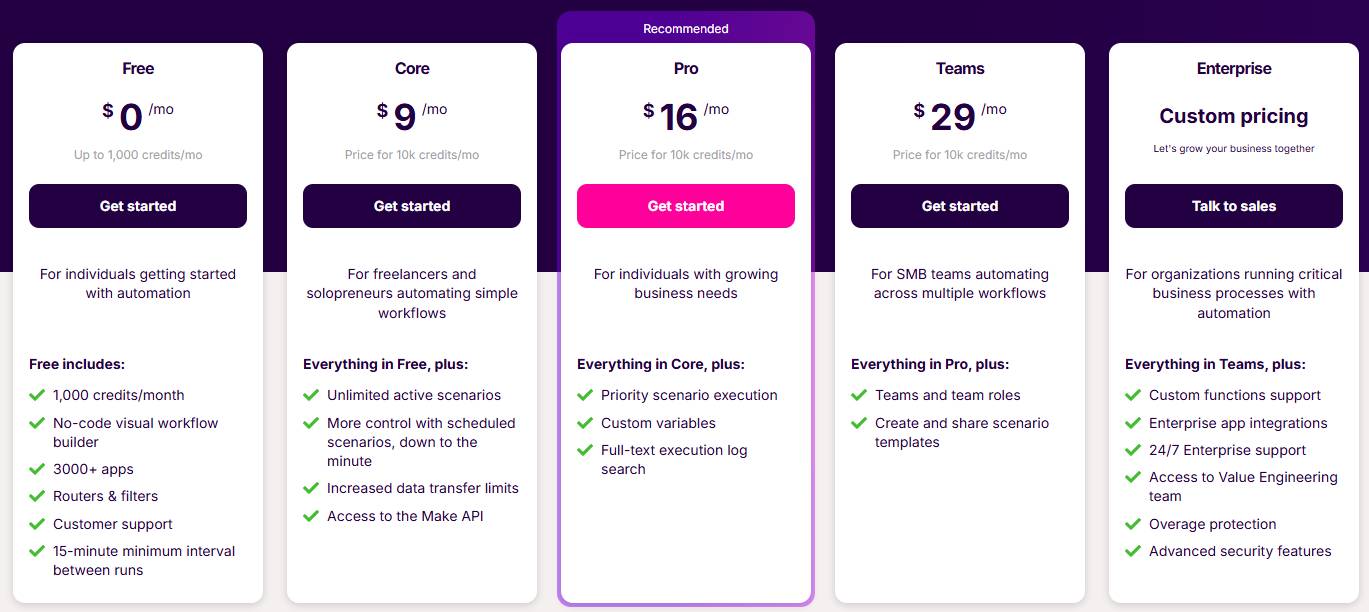Click the checkmark beside Unlimited active scenarios
Image resolution: width=1369 pixels, height=612 pixels.
pos(311,395)
